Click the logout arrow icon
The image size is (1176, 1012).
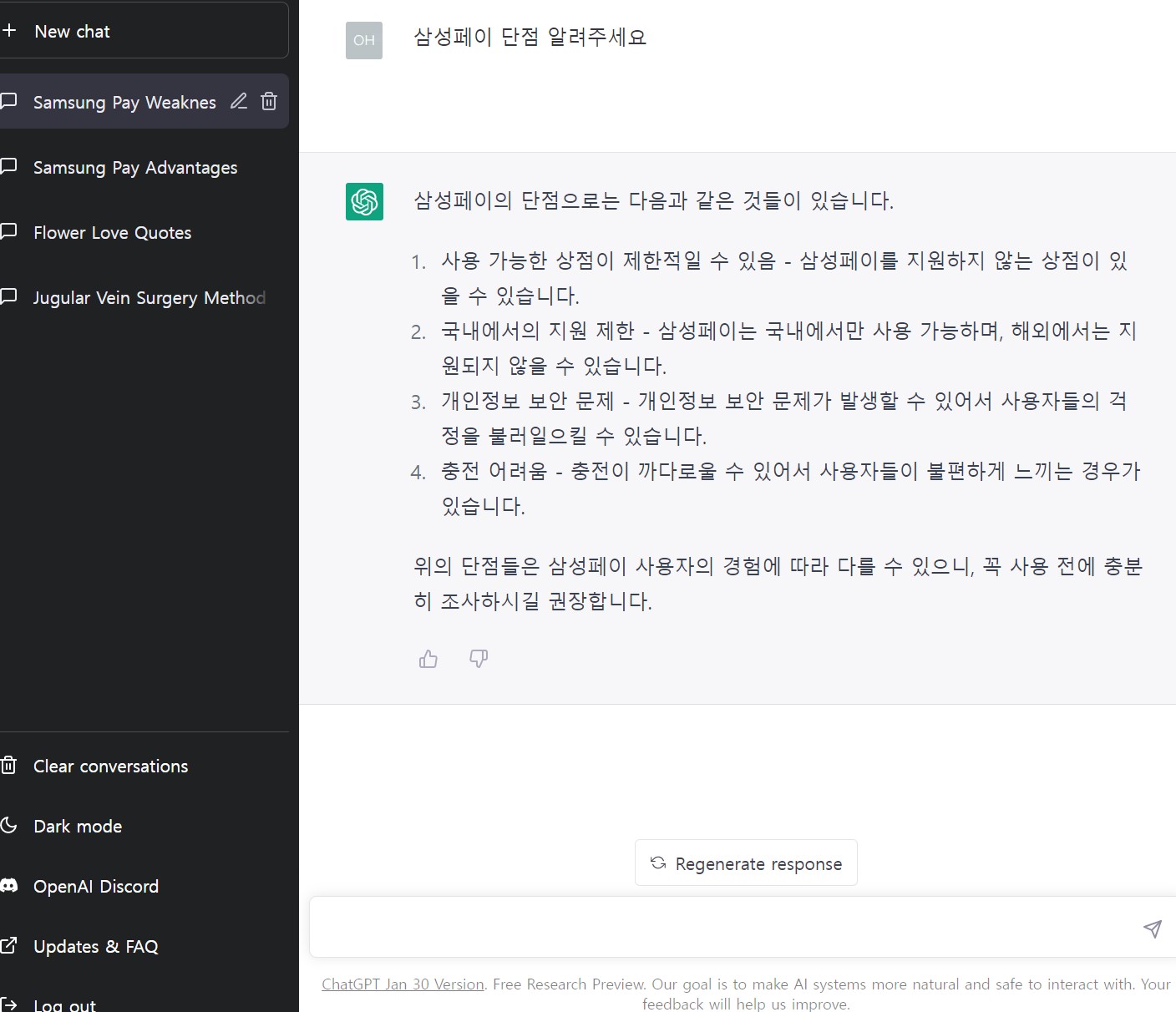[9, 1004]
